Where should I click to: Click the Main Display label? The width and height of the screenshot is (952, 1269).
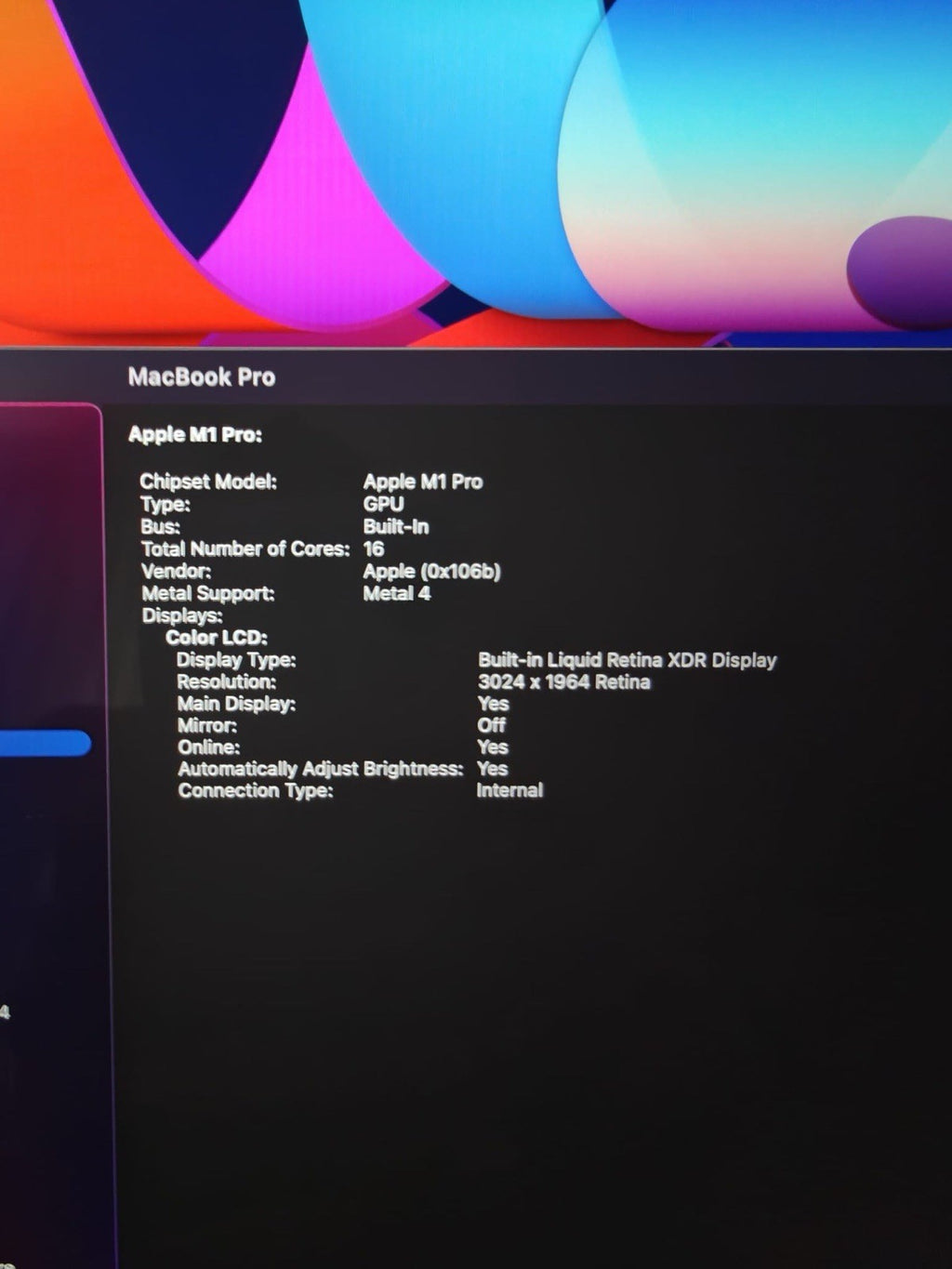236,704
